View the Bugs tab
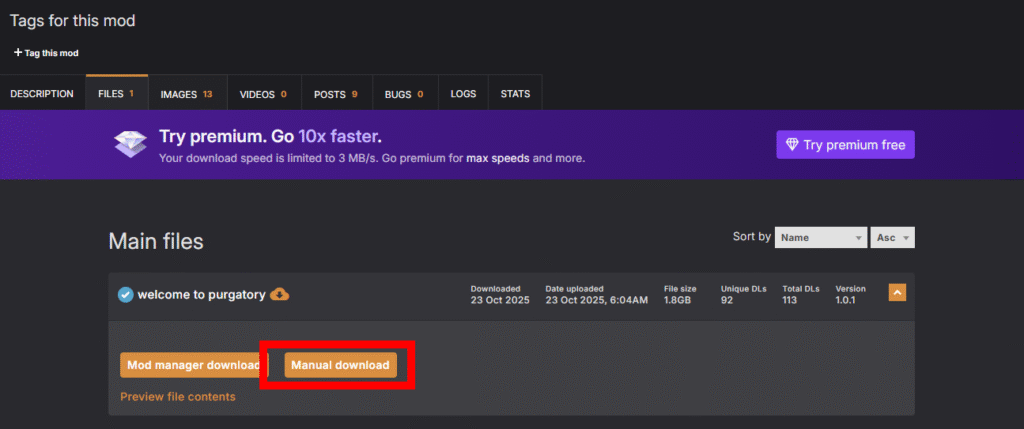 pos(404,94)
